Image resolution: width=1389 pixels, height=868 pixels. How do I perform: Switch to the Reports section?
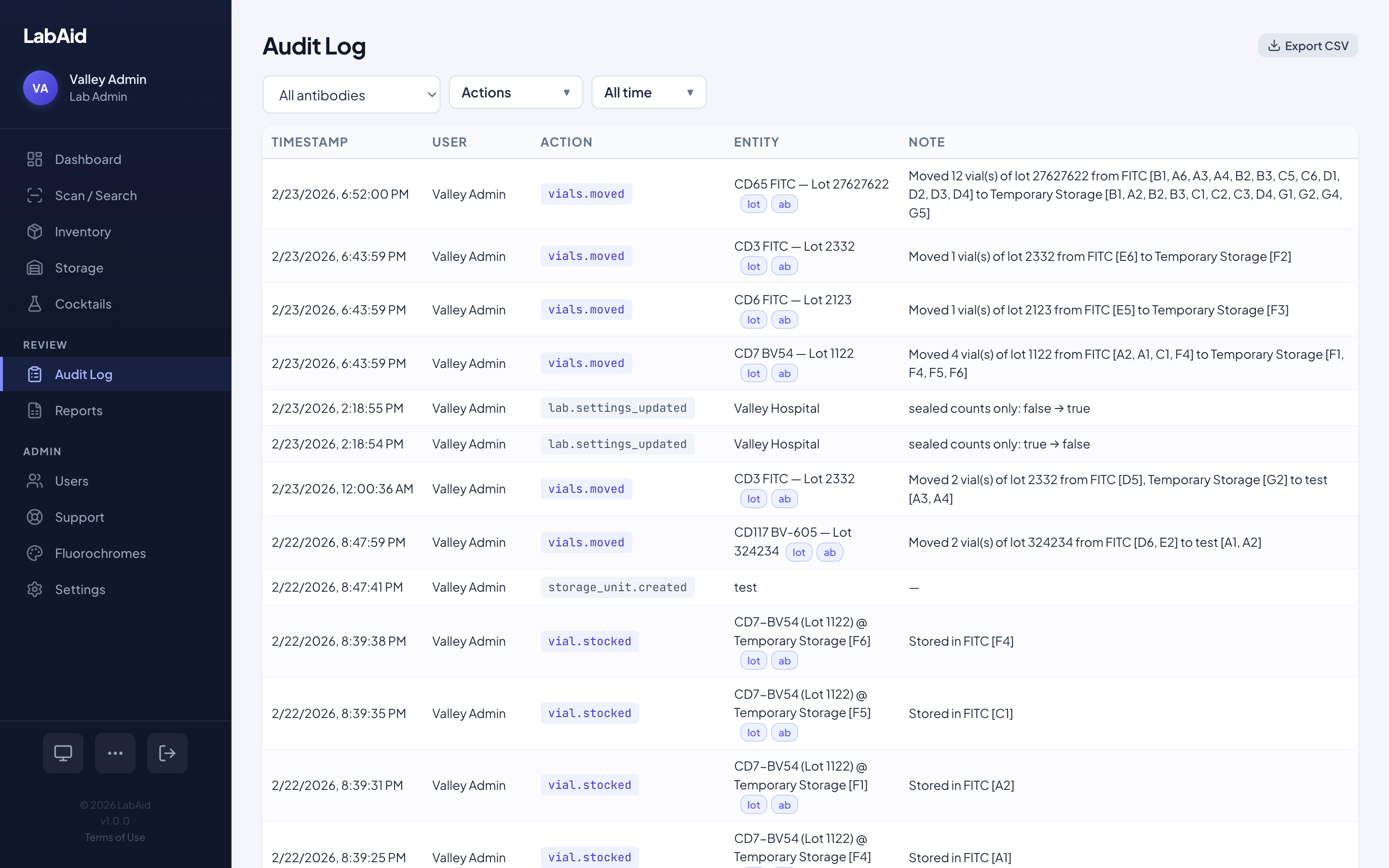coord(78,410)
